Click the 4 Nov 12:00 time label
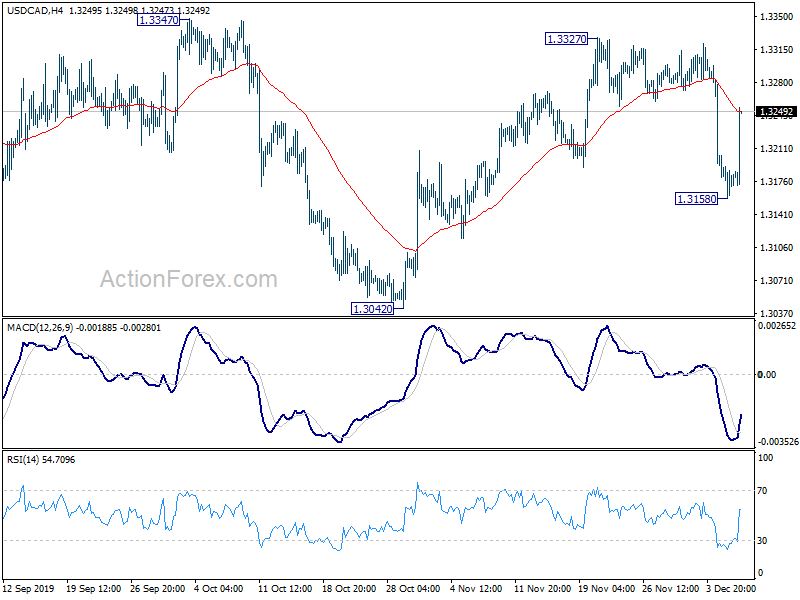Image resolution: width=800 pixels, height=600 pixels. coord(476,589)
